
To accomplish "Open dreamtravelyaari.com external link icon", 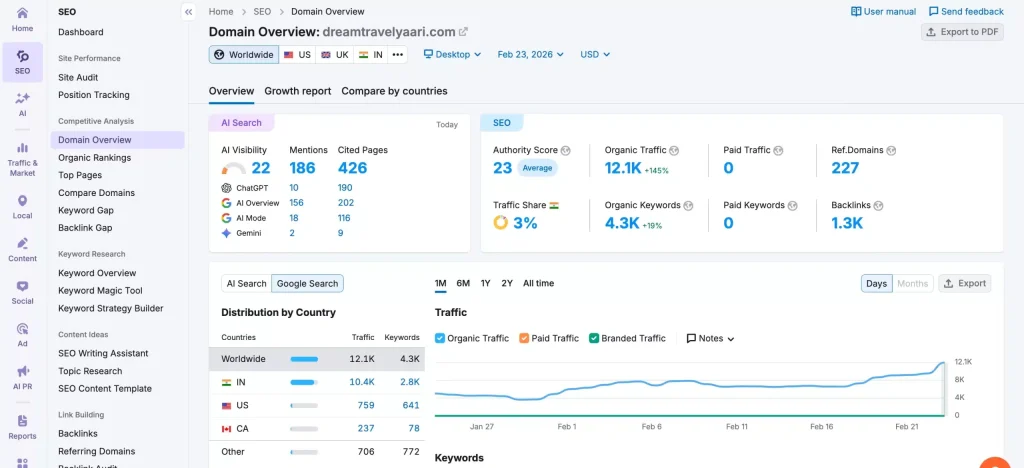I will pos(463,32).
